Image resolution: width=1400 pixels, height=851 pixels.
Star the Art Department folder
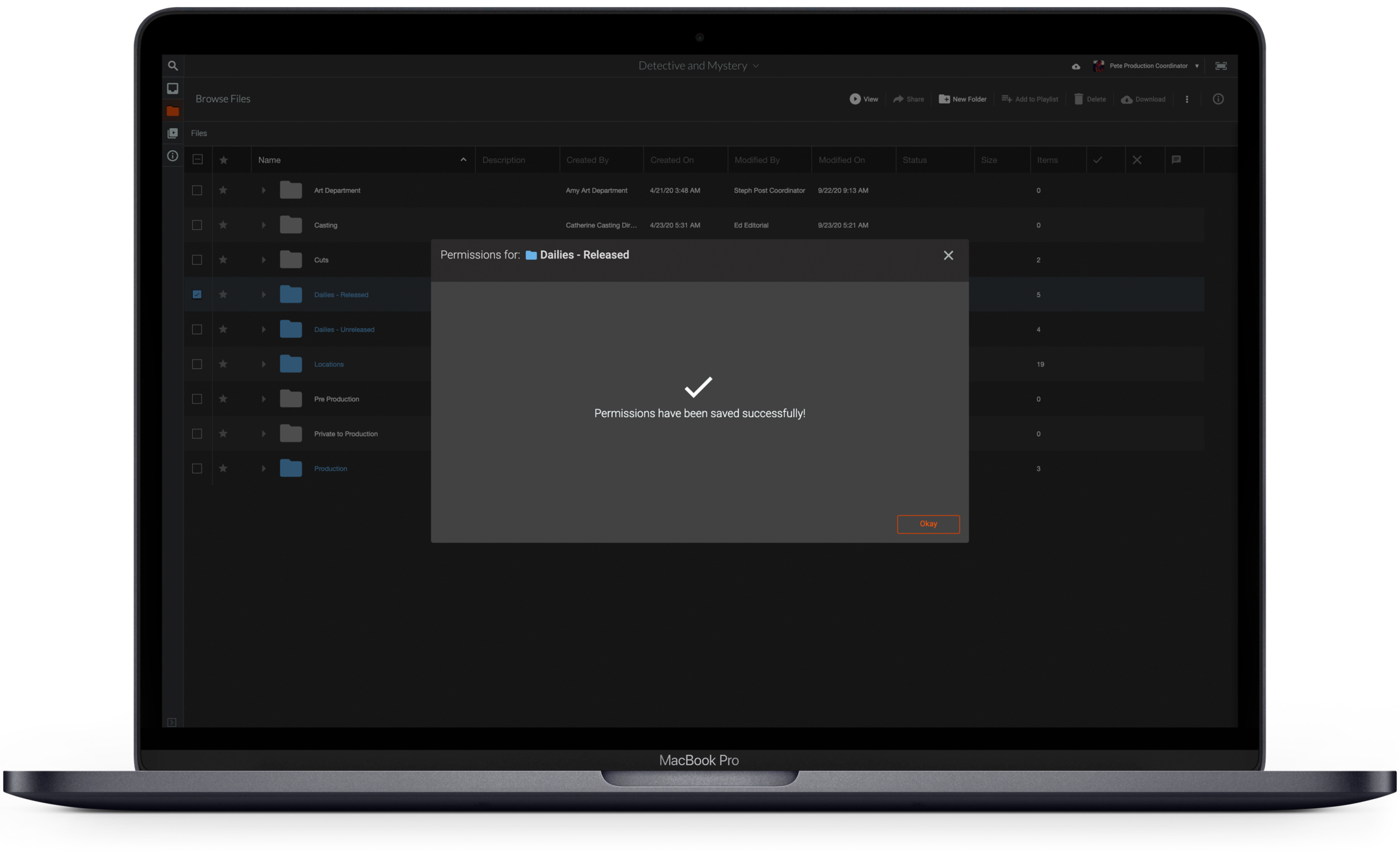223,190
